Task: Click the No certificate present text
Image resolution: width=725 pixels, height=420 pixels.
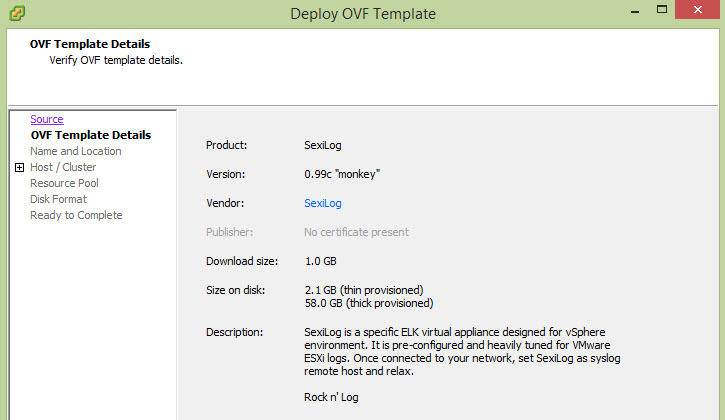Action: click(356, 232)
